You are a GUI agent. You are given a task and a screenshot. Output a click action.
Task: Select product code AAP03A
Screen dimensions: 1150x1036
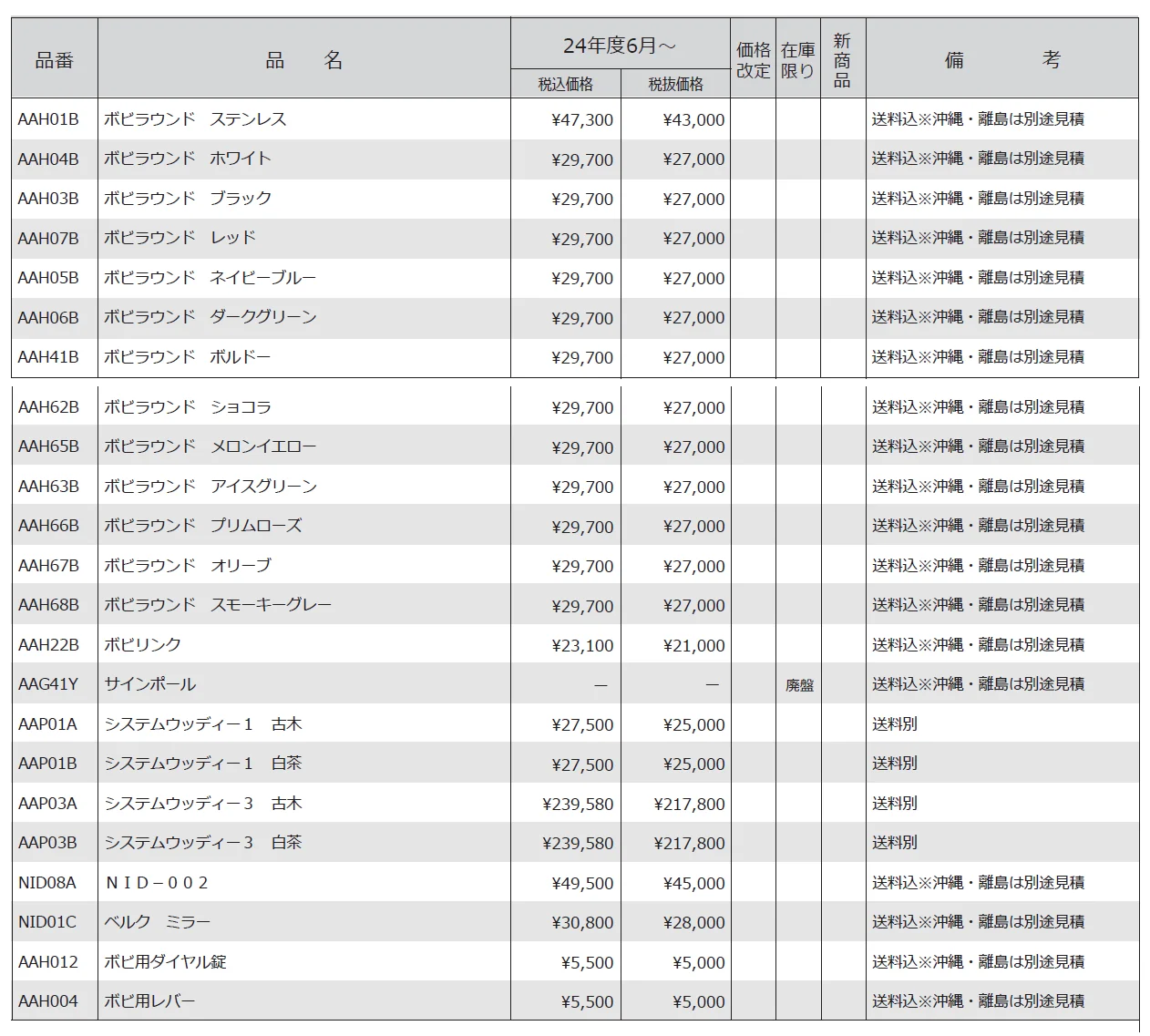47,804
